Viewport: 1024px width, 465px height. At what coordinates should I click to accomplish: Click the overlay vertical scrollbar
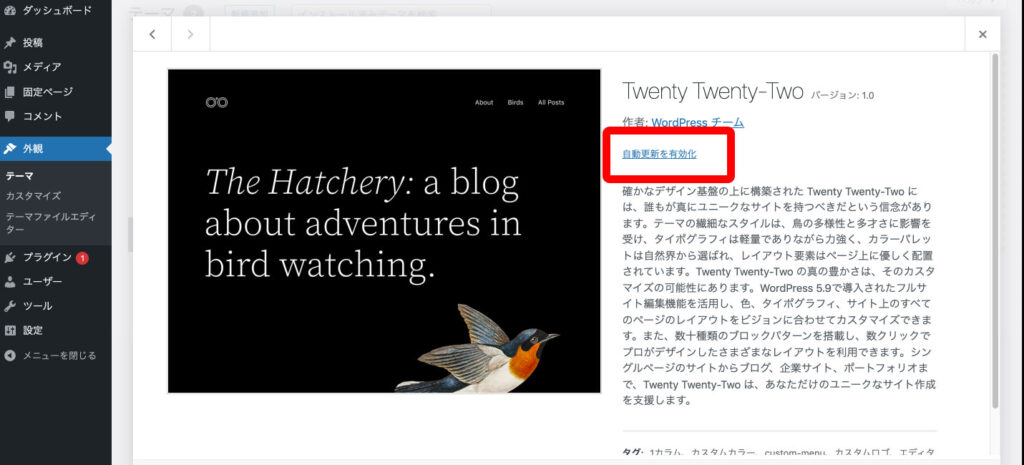[x=995, y=231]
